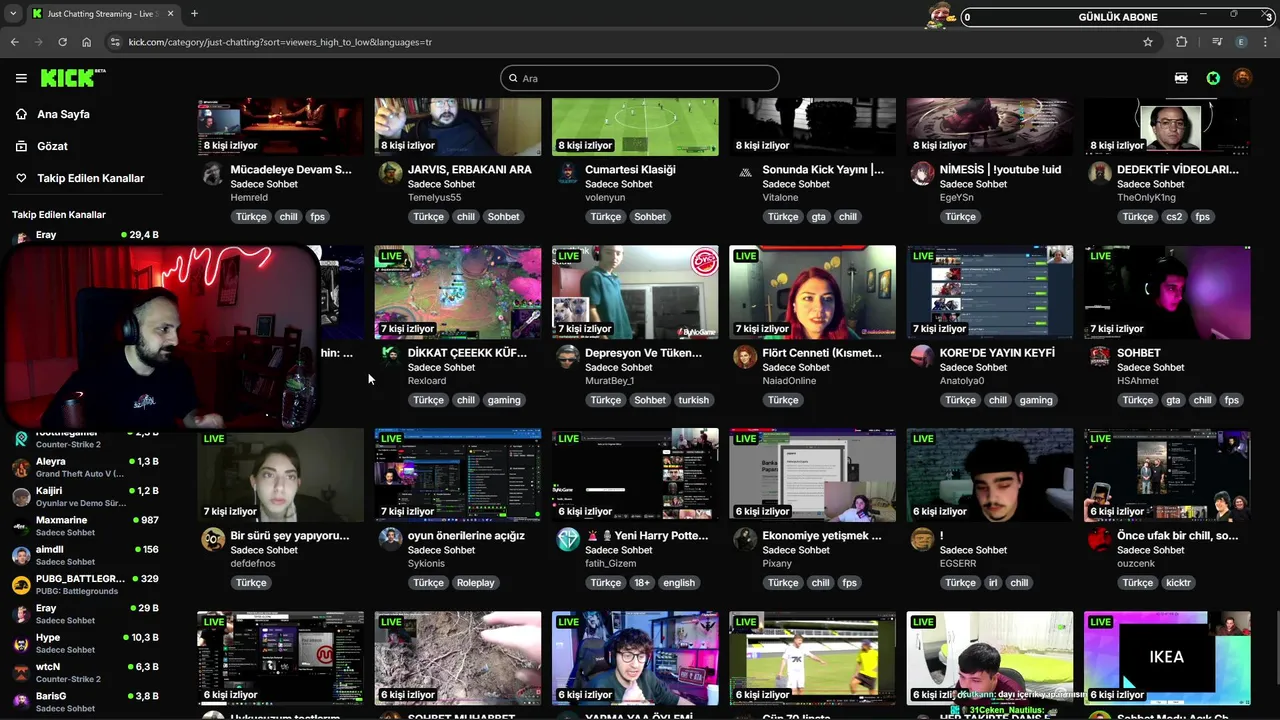Reload the page
The height and width of the screenshot is (720, 1280).
coord(63,42)
